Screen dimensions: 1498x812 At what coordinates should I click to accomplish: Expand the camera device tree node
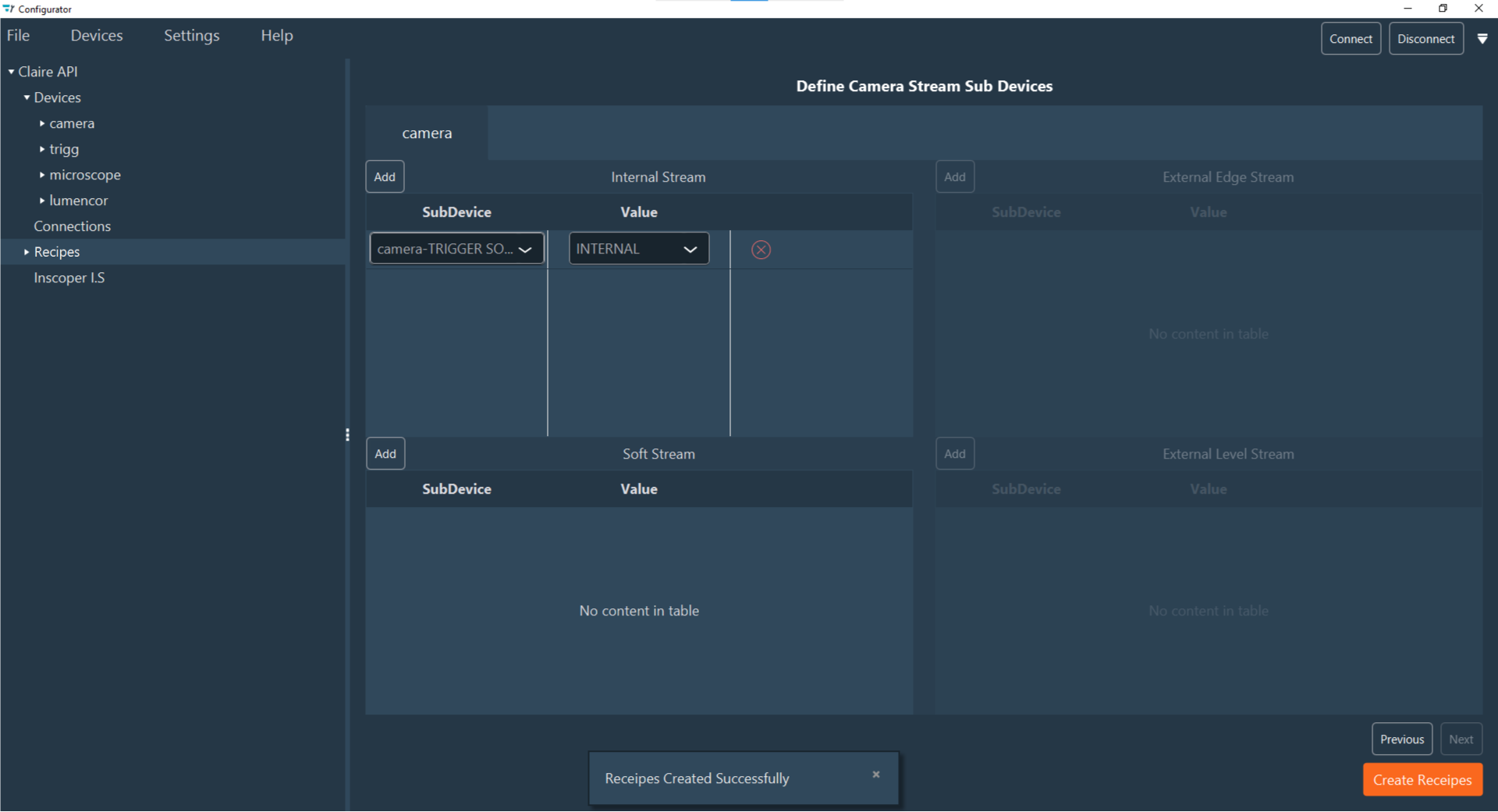tap(42, 123)
